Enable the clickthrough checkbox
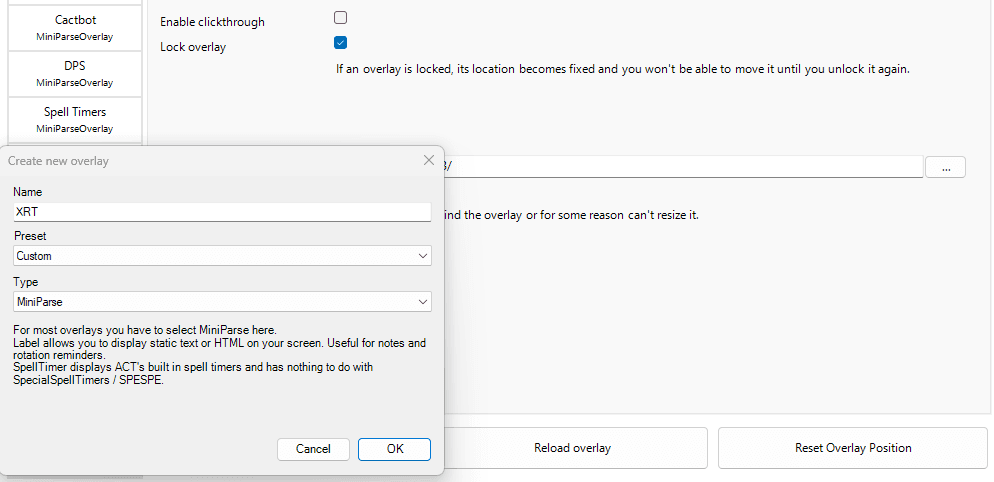The image size is (994, 482). [x=340, y=18]
